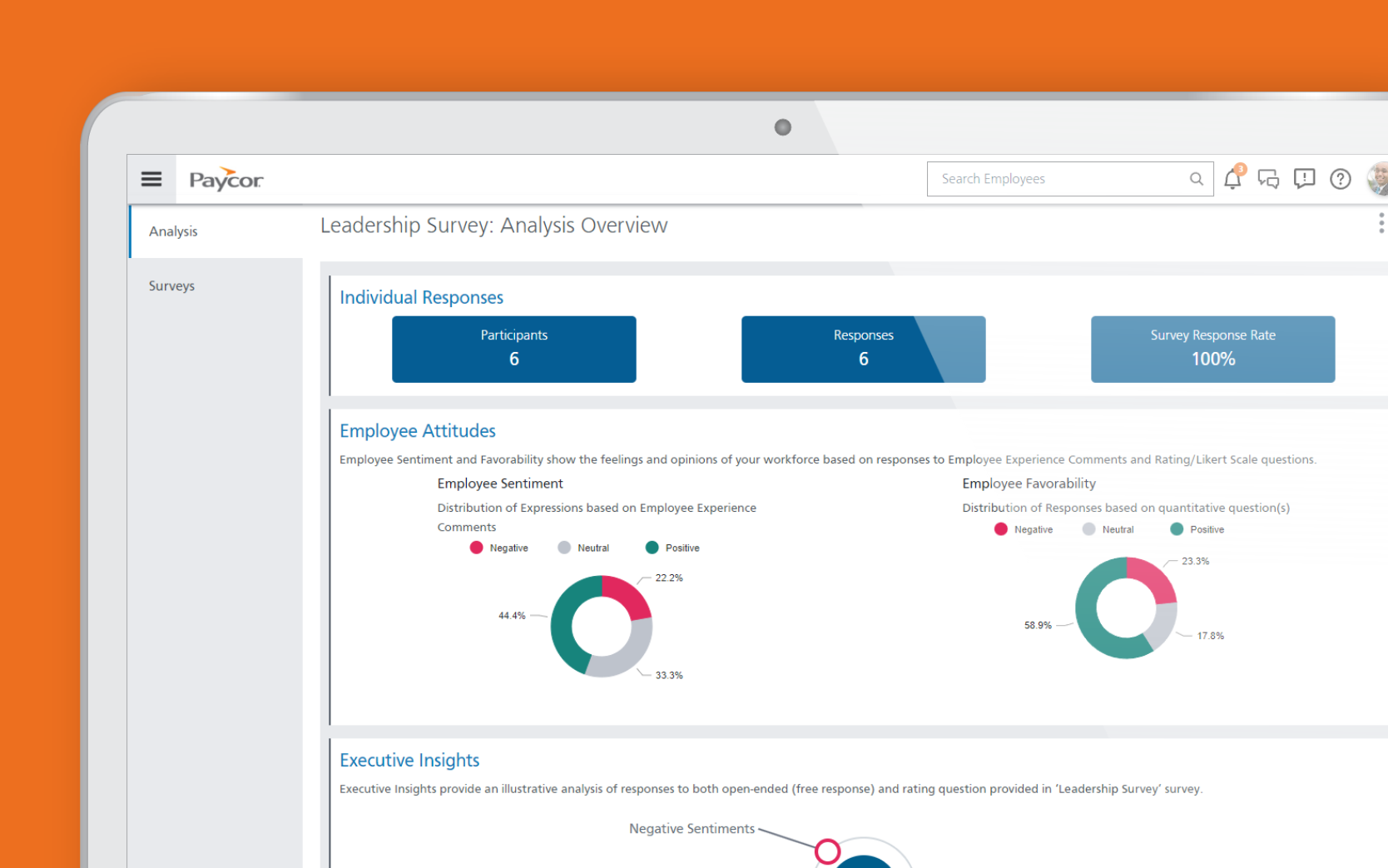
Task: Toggle Positive legend in Employee Sentiment
Action: 672,548
